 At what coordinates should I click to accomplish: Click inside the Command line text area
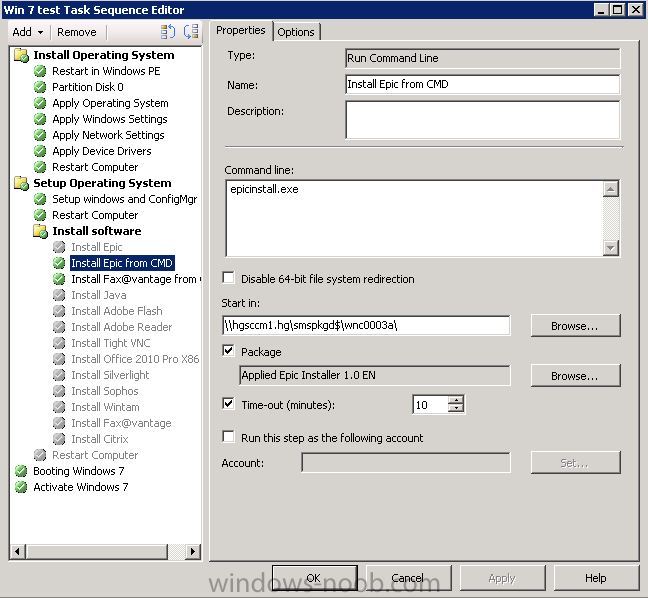(x=415, y=218)
